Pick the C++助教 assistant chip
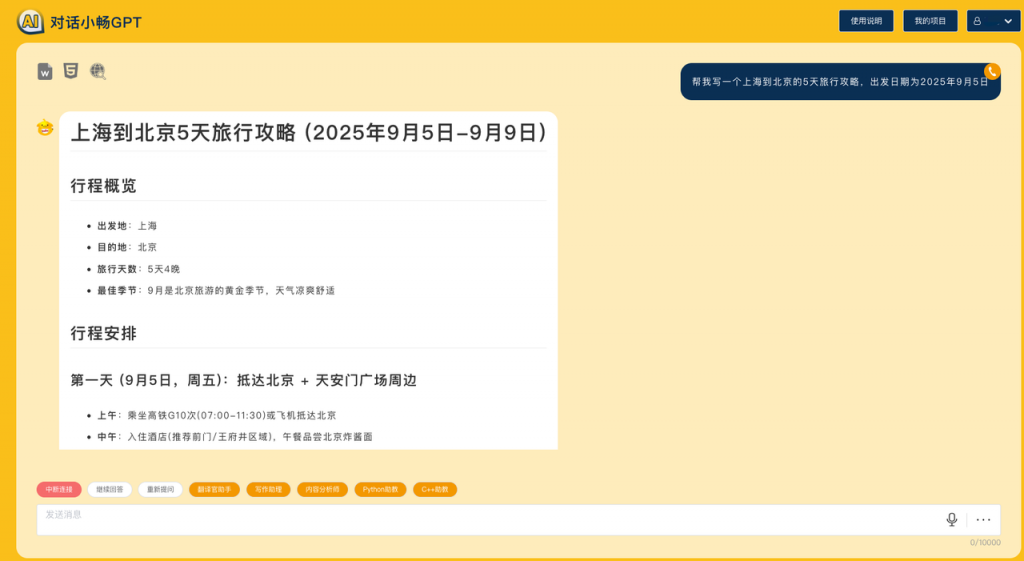 (x=435, y=490)
